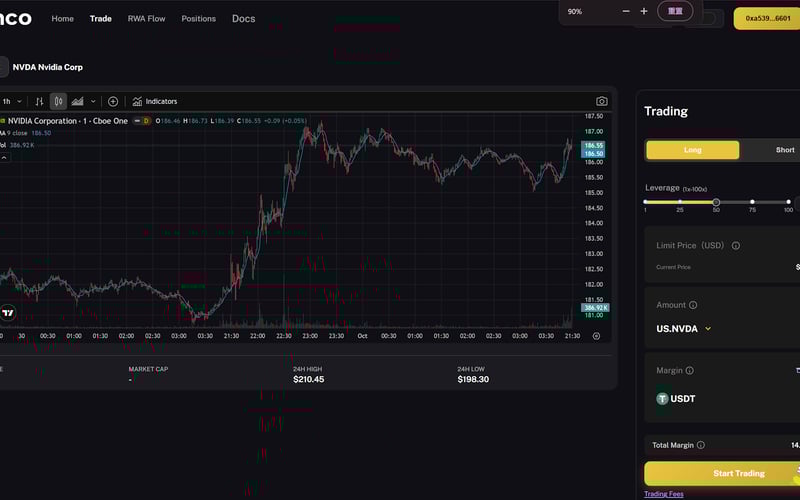
Task: Collapse the chart legend with the caret
Action: click(4, 158)
